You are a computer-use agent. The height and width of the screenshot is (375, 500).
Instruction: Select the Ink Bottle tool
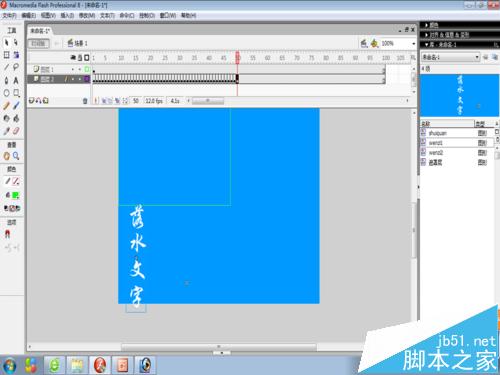click(x=6, y=118)
